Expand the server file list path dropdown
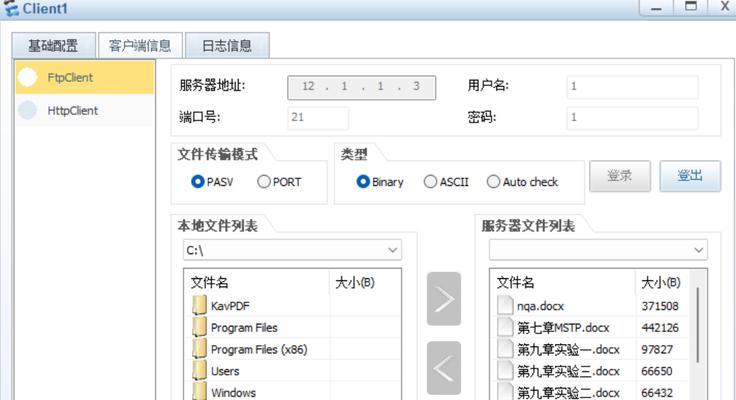The width and height of the screenshot is (736, 400). 698,250
